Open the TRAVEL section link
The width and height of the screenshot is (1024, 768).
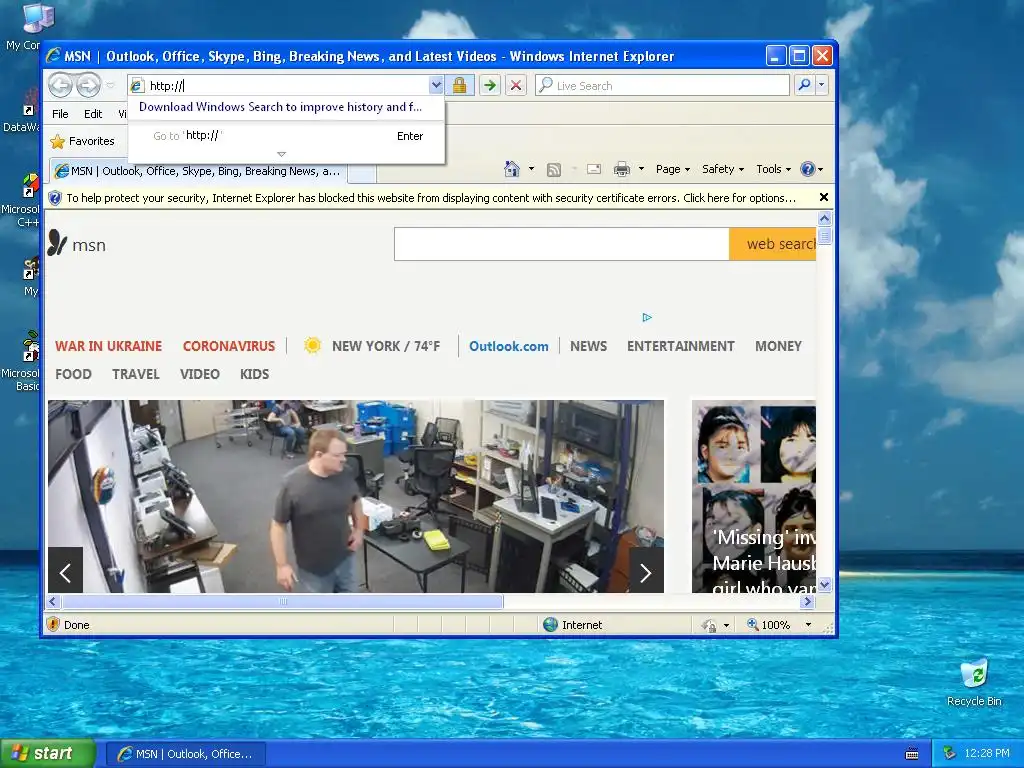pyautogui.click(x=136, y=374)
